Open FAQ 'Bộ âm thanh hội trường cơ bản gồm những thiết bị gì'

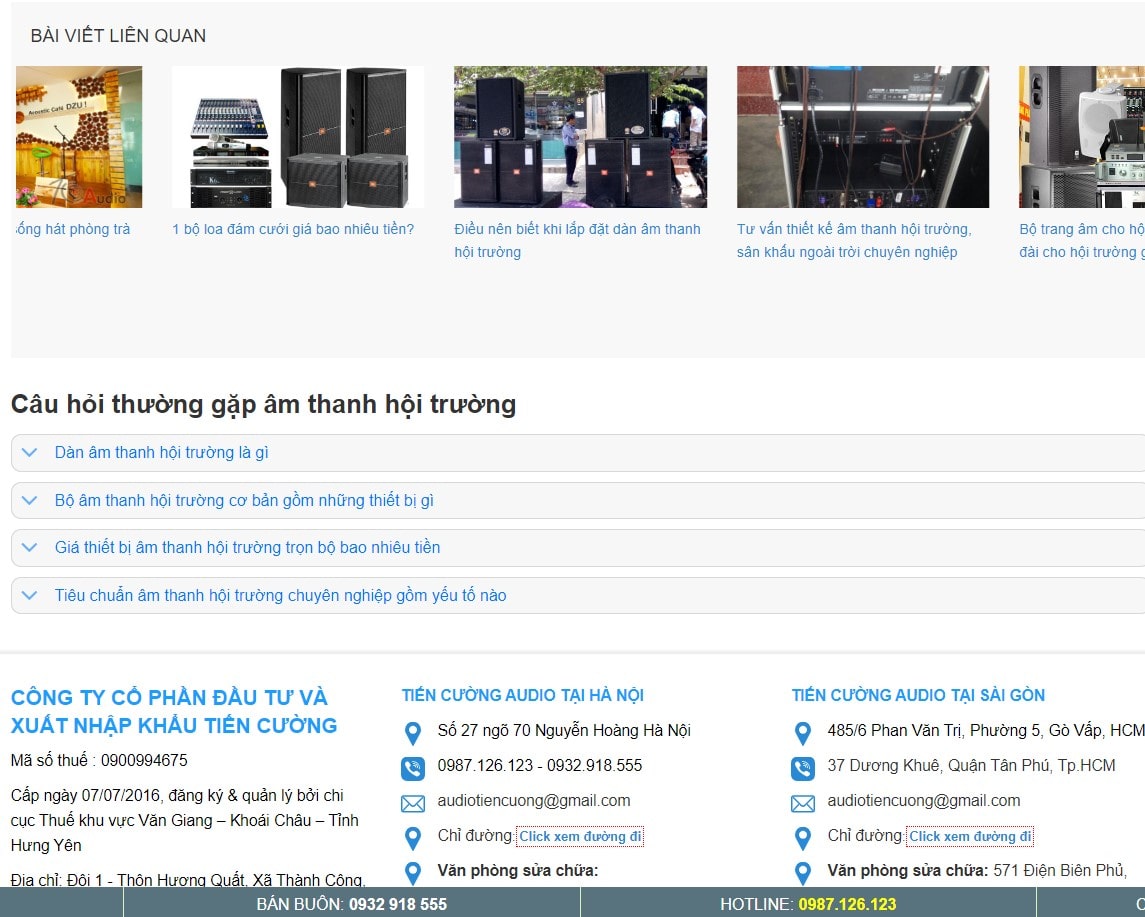click(x=244, y=501)
